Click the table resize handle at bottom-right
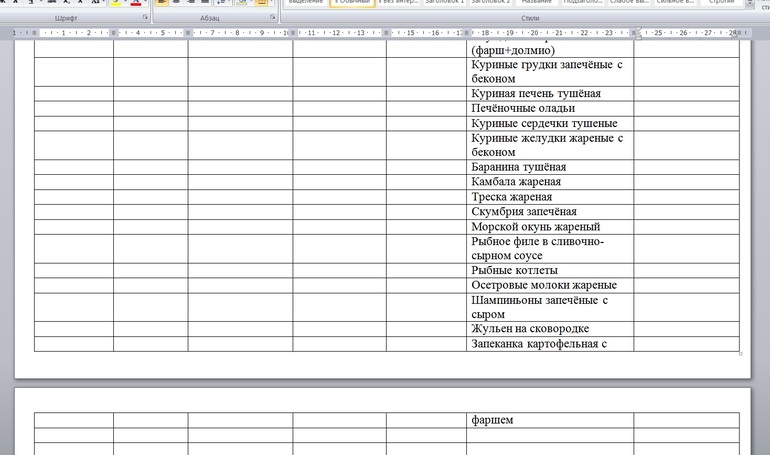This screenshot has height=455, width=770. pyautogui.click(x=741, y=354)
